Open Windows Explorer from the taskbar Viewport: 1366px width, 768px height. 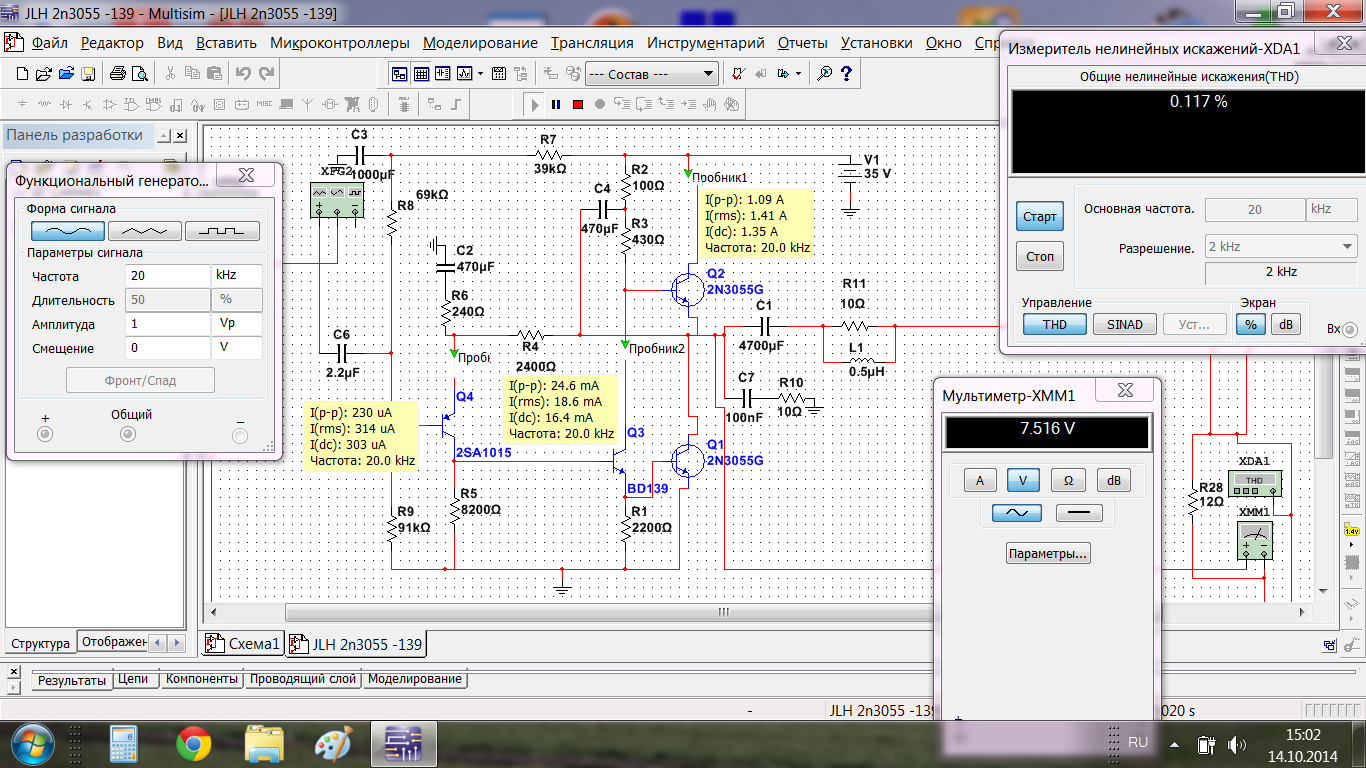click(x=264, y=744)
